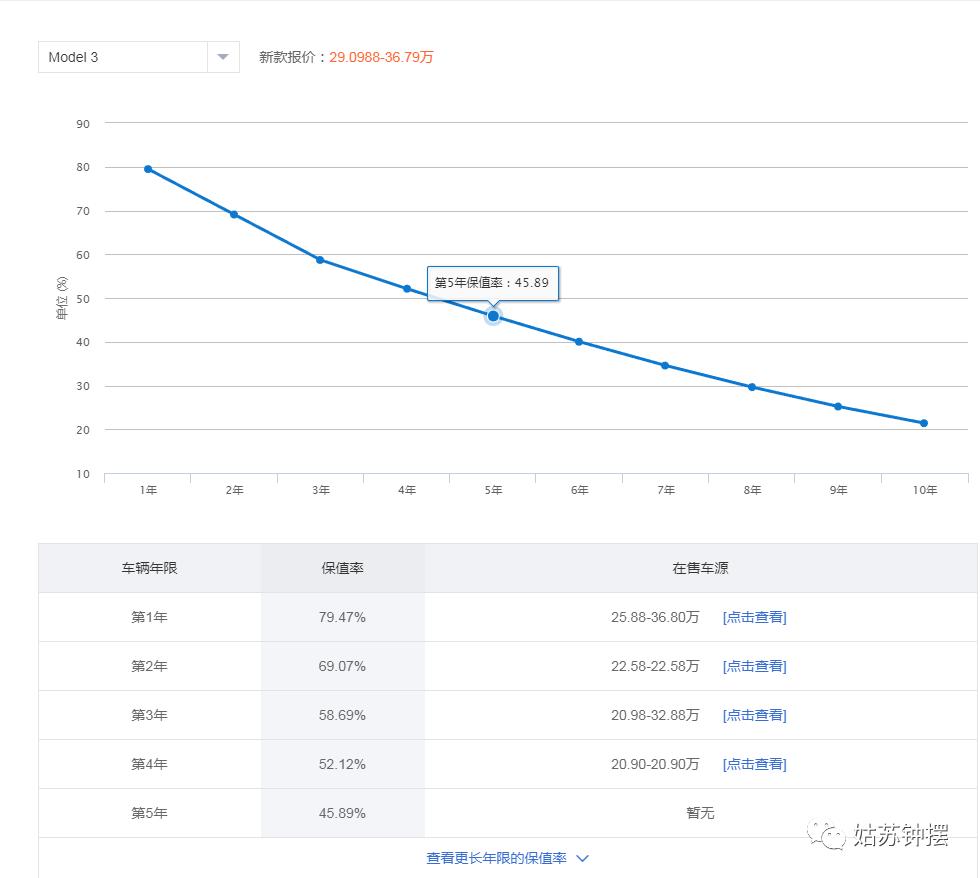This screenshot has width=980, height=878.
Task: Select the 10年 data point on chart
Action: click(924, 423)
